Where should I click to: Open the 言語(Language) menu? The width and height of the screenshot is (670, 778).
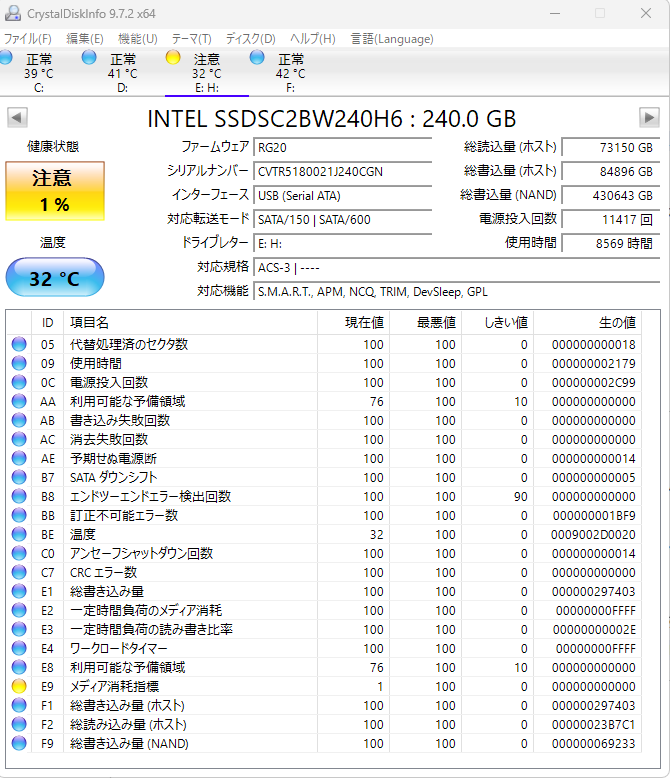(x=392, y=39)
